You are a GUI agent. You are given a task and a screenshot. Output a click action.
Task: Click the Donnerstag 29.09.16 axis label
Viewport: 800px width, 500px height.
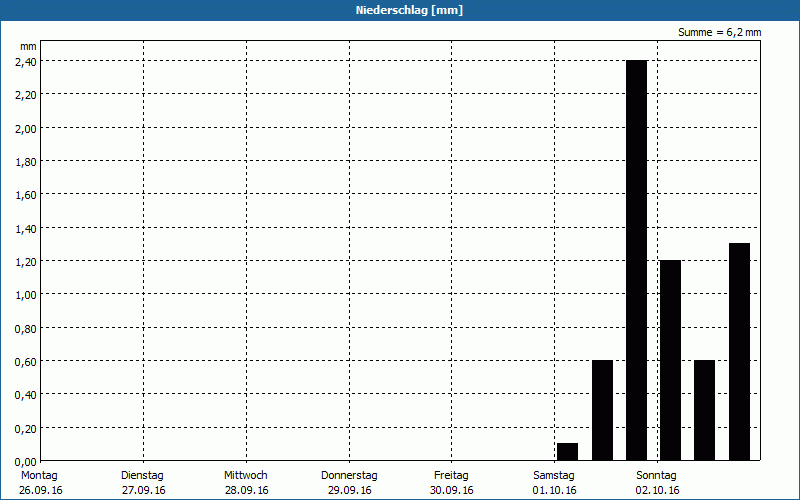[x=349, y=482]
